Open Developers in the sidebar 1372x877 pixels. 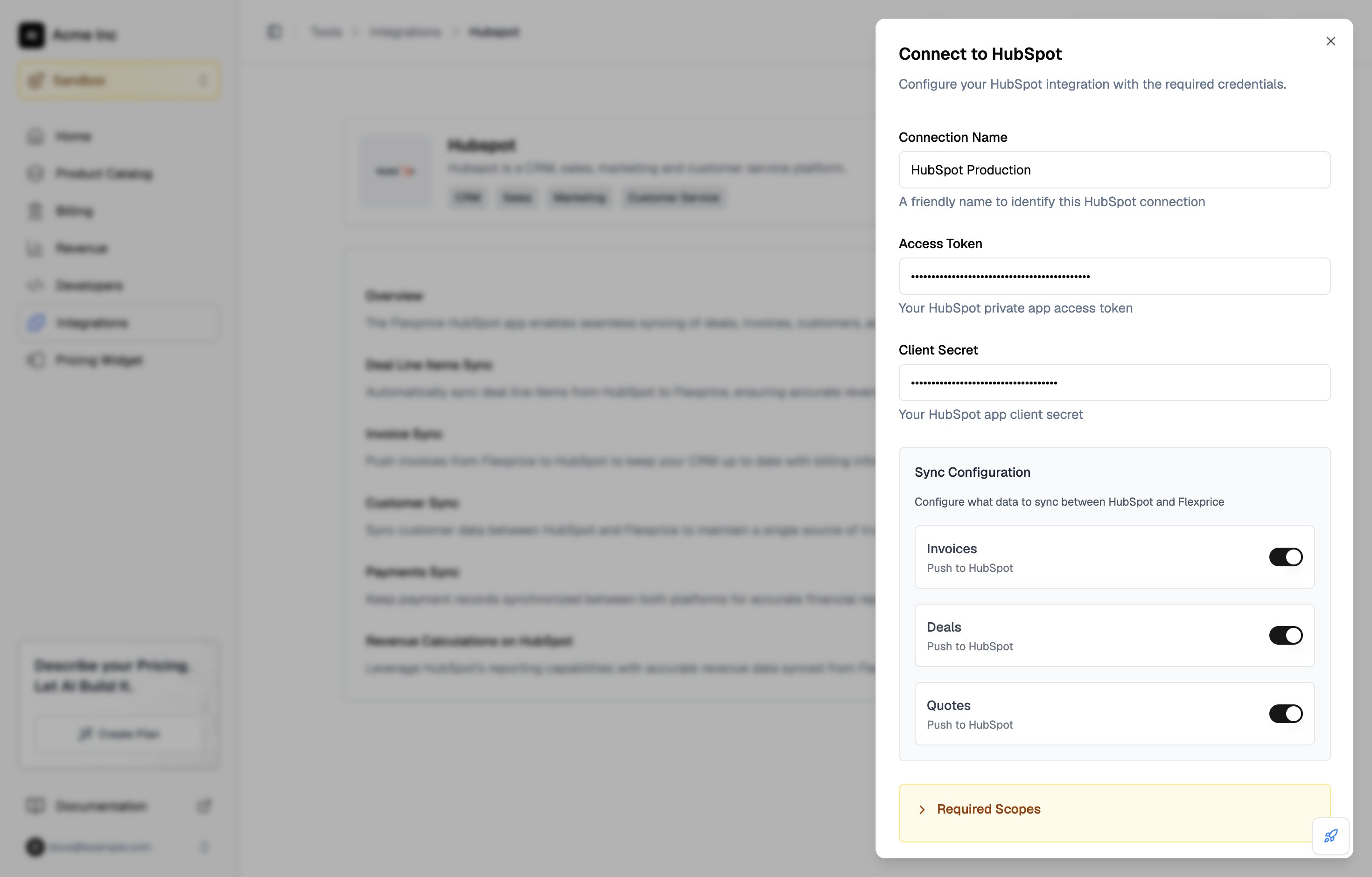pyautogui.click(x=119, y=285)
